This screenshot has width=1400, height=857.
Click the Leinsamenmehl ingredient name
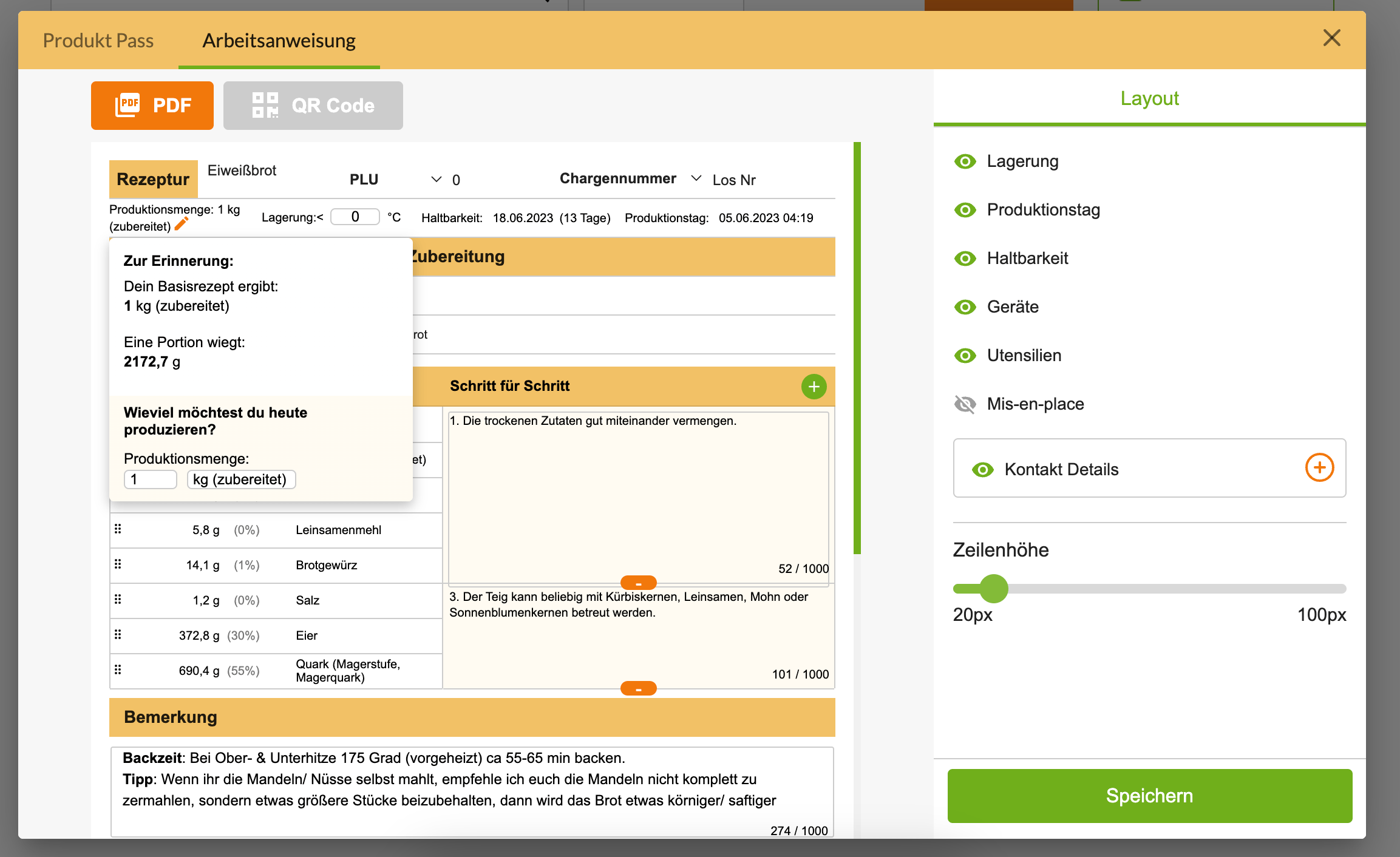tap(339, 530)
